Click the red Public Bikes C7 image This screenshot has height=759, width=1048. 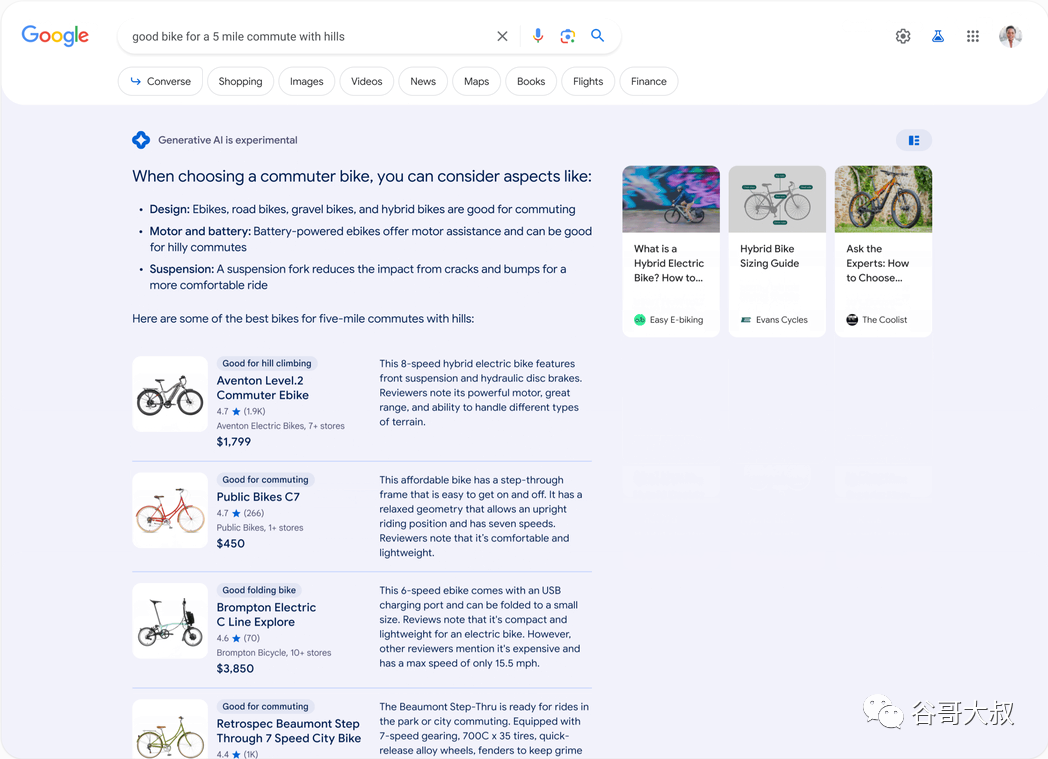pyautogui.click(x=170, y=510)
